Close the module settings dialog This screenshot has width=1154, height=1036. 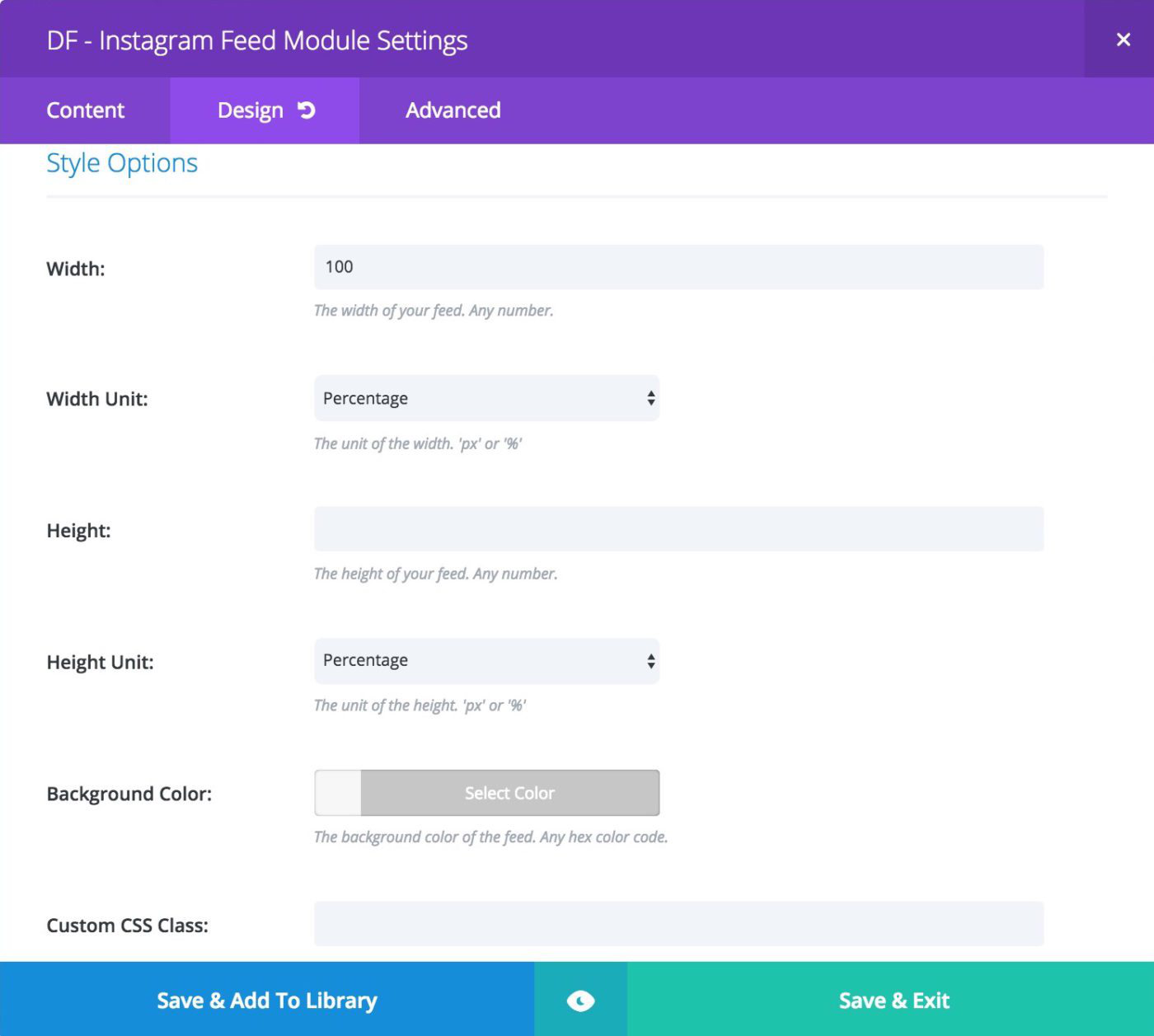coord(1123,40)
